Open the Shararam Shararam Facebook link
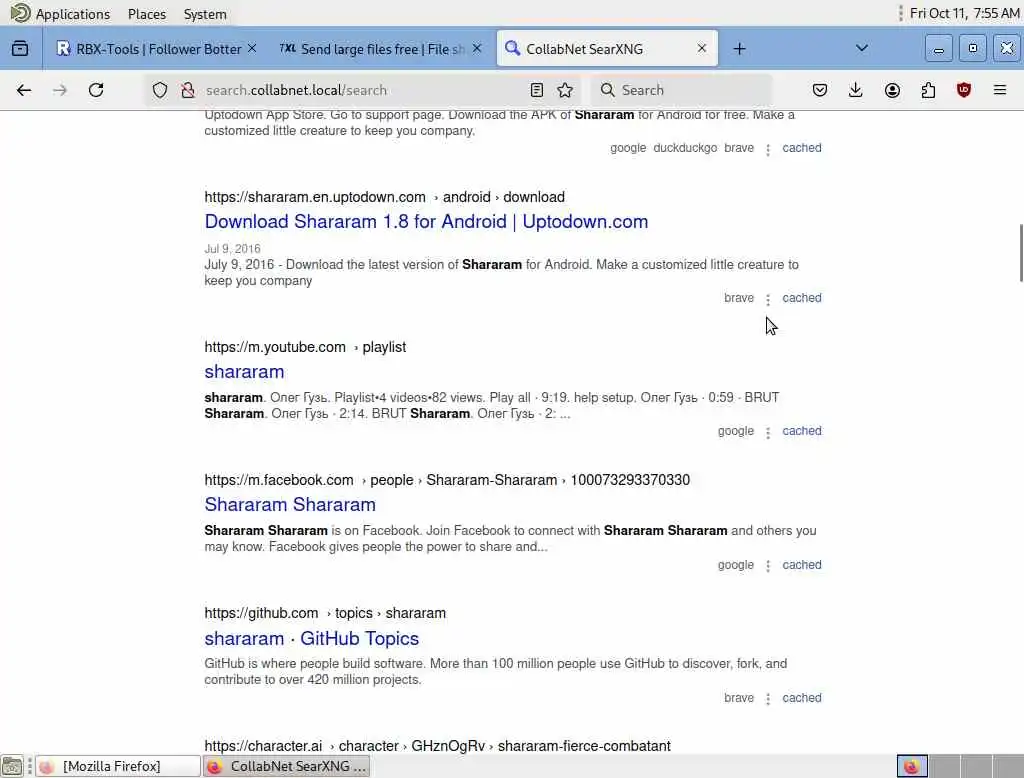This screenshot has height=778, width=1024. pos(290,504)
